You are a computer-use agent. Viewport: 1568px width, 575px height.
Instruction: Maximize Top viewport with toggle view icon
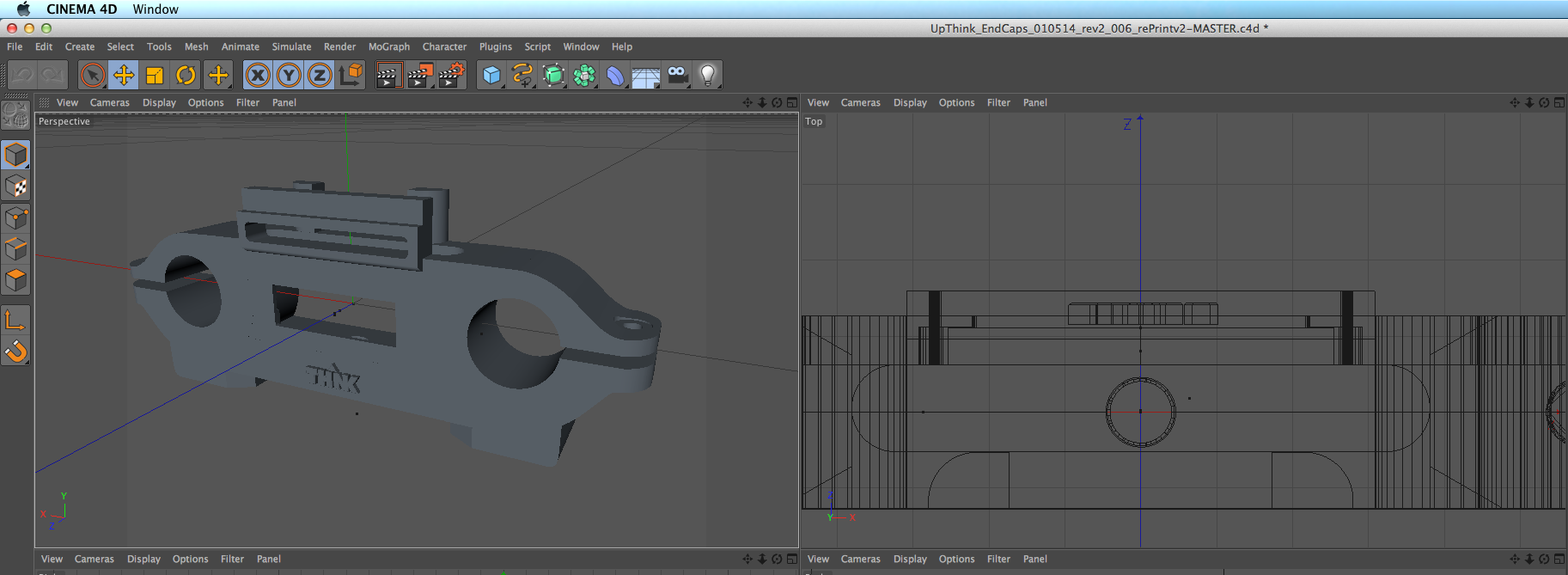pos(1559,102)
